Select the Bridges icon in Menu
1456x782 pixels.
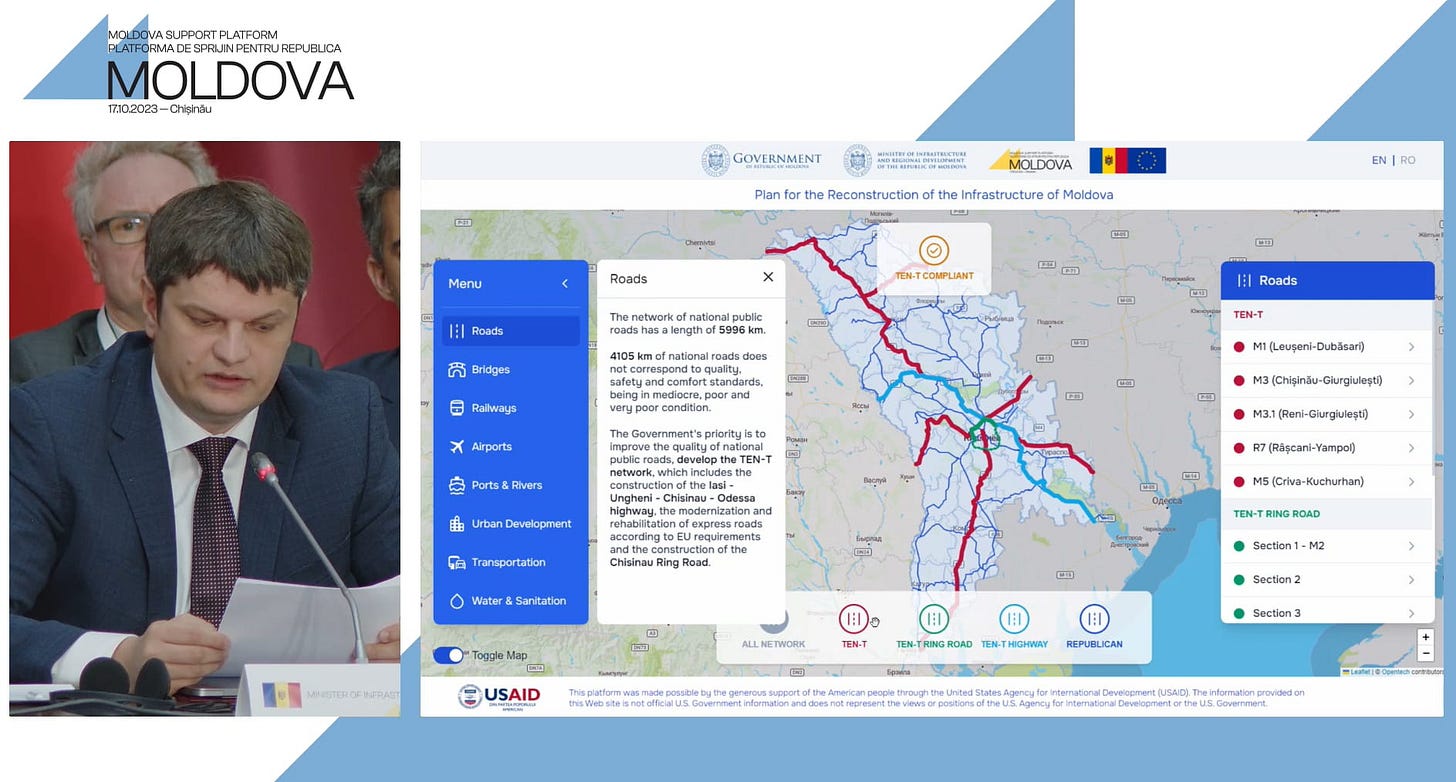click(x=457, y=370)
